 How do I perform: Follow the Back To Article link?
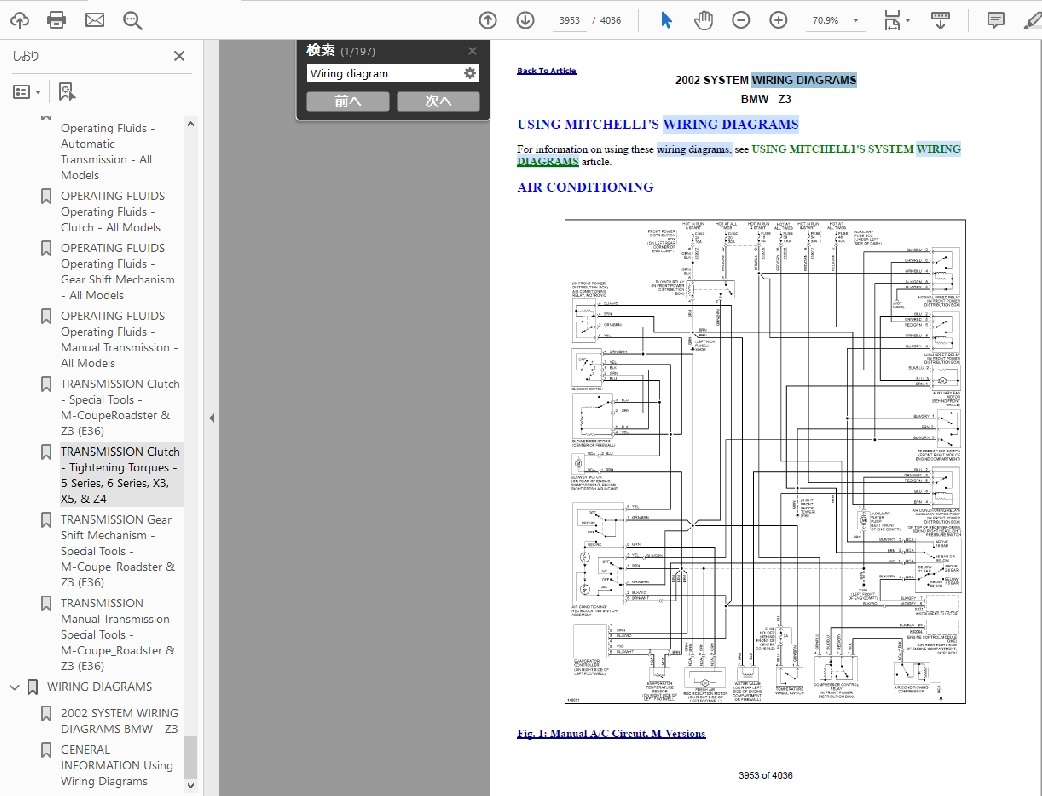546,71
